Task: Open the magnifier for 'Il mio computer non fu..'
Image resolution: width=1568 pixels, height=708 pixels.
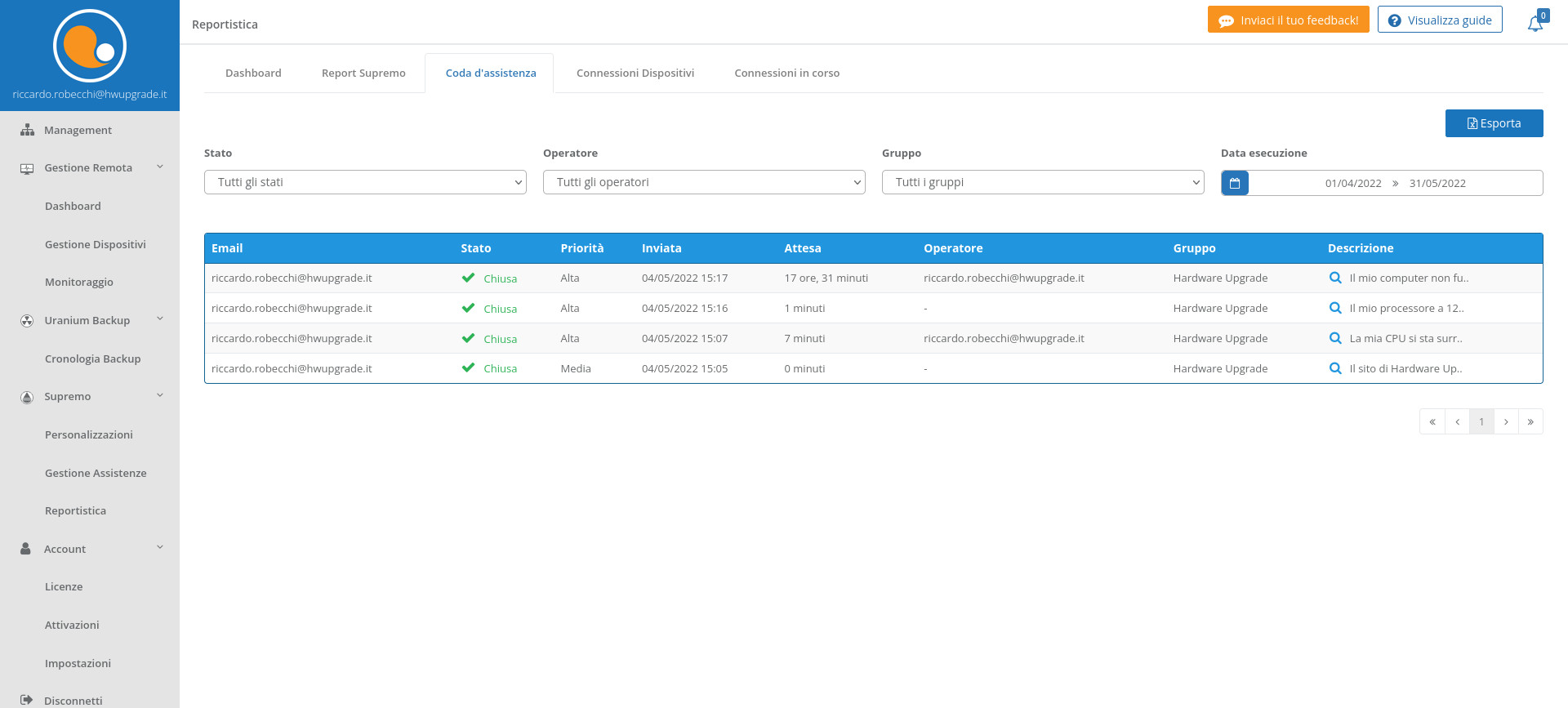Action: click(1335, 278)
